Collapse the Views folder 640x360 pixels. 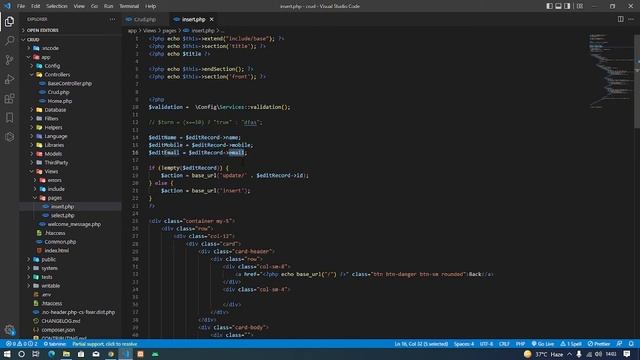51,171
